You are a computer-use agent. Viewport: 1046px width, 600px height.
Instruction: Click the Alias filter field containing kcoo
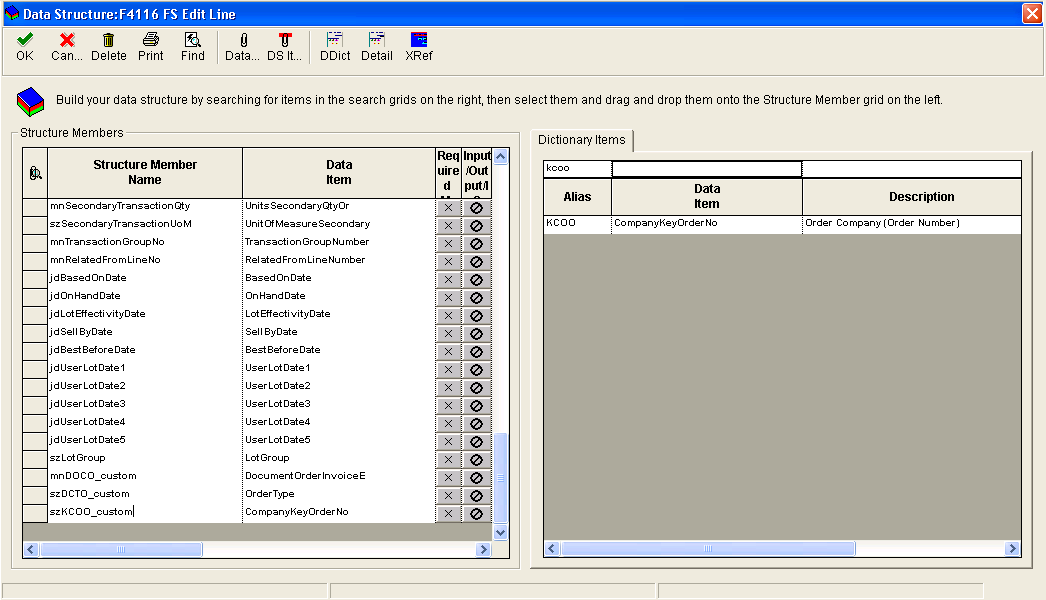pos(578,168)
